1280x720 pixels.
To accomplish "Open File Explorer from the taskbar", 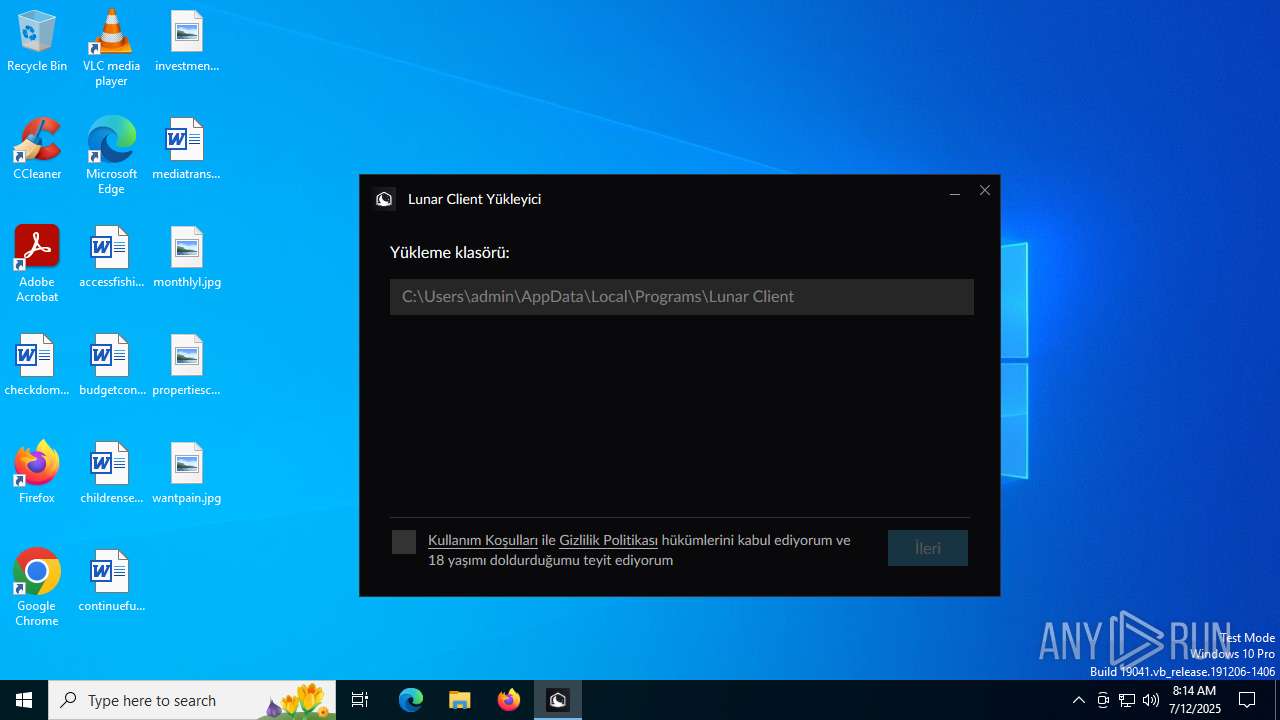I will [460, 700].
